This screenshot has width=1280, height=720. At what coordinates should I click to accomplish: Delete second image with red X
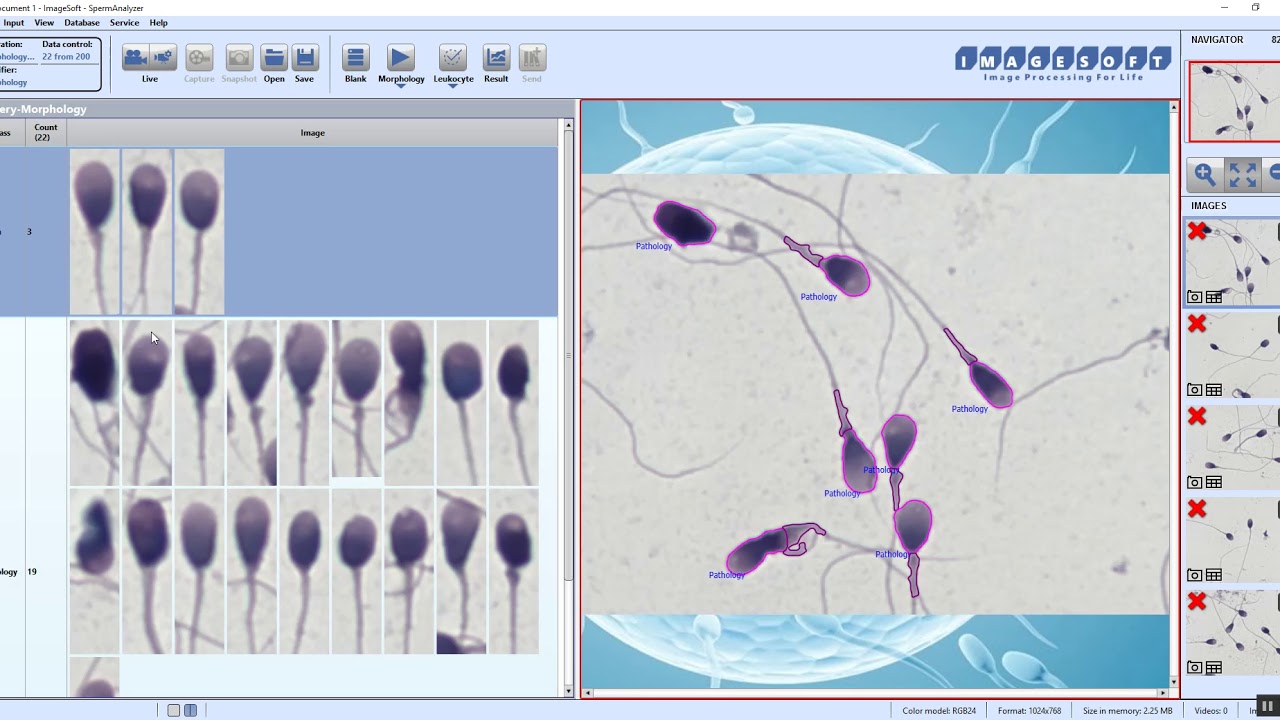[1197, 324]
